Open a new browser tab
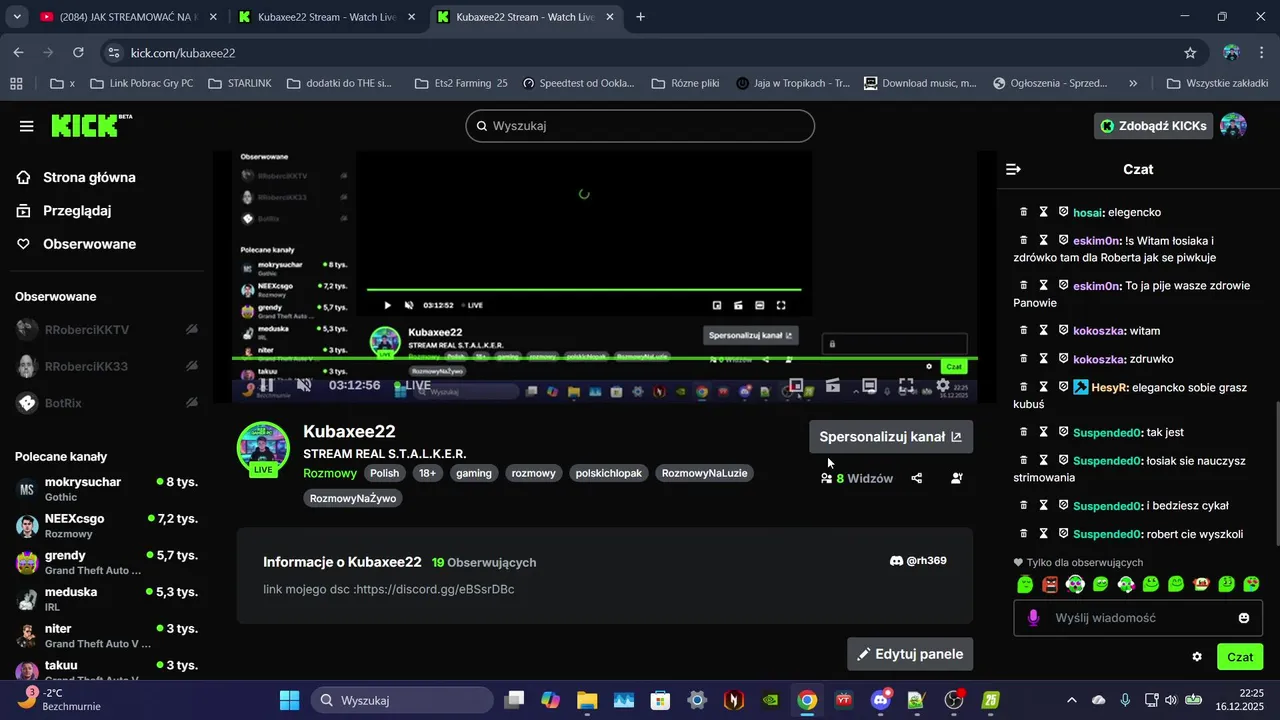1280x720 pixels. (x=640, y=17)
